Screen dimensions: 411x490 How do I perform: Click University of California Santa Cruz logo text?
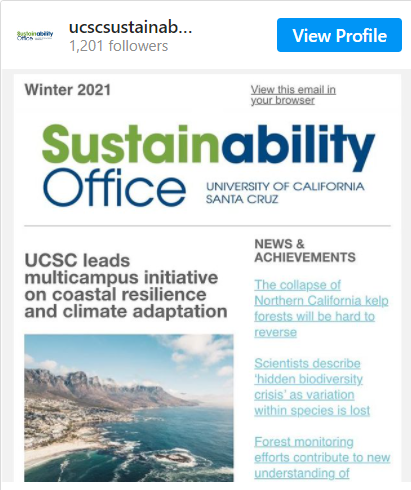(x=285, y=193)
